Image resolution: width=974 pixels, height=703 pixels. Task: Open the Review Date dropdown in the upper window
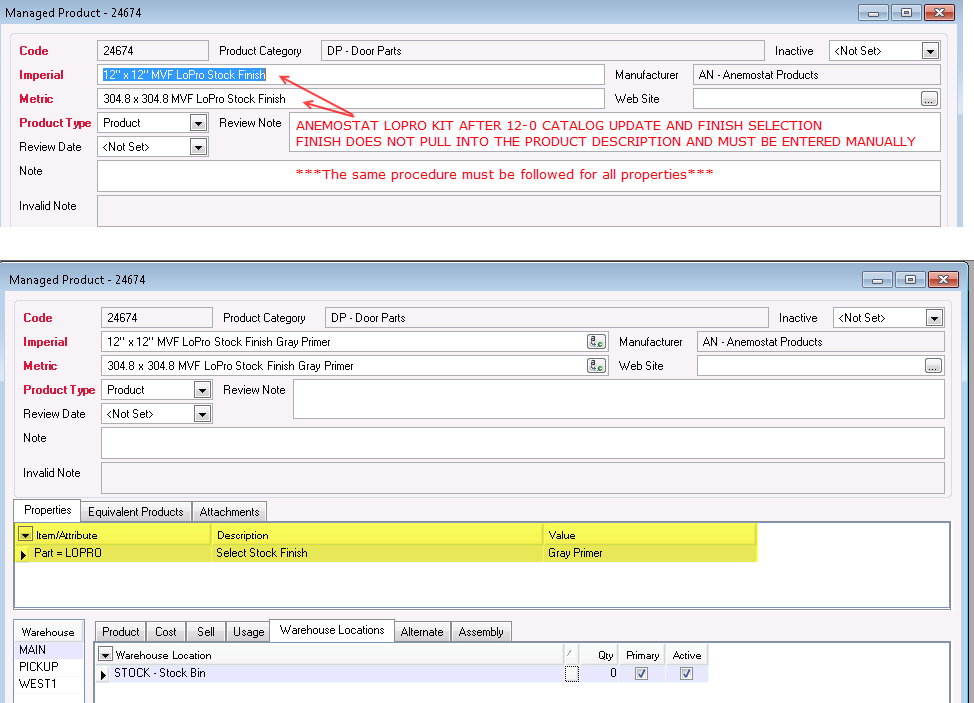[197, 147]
